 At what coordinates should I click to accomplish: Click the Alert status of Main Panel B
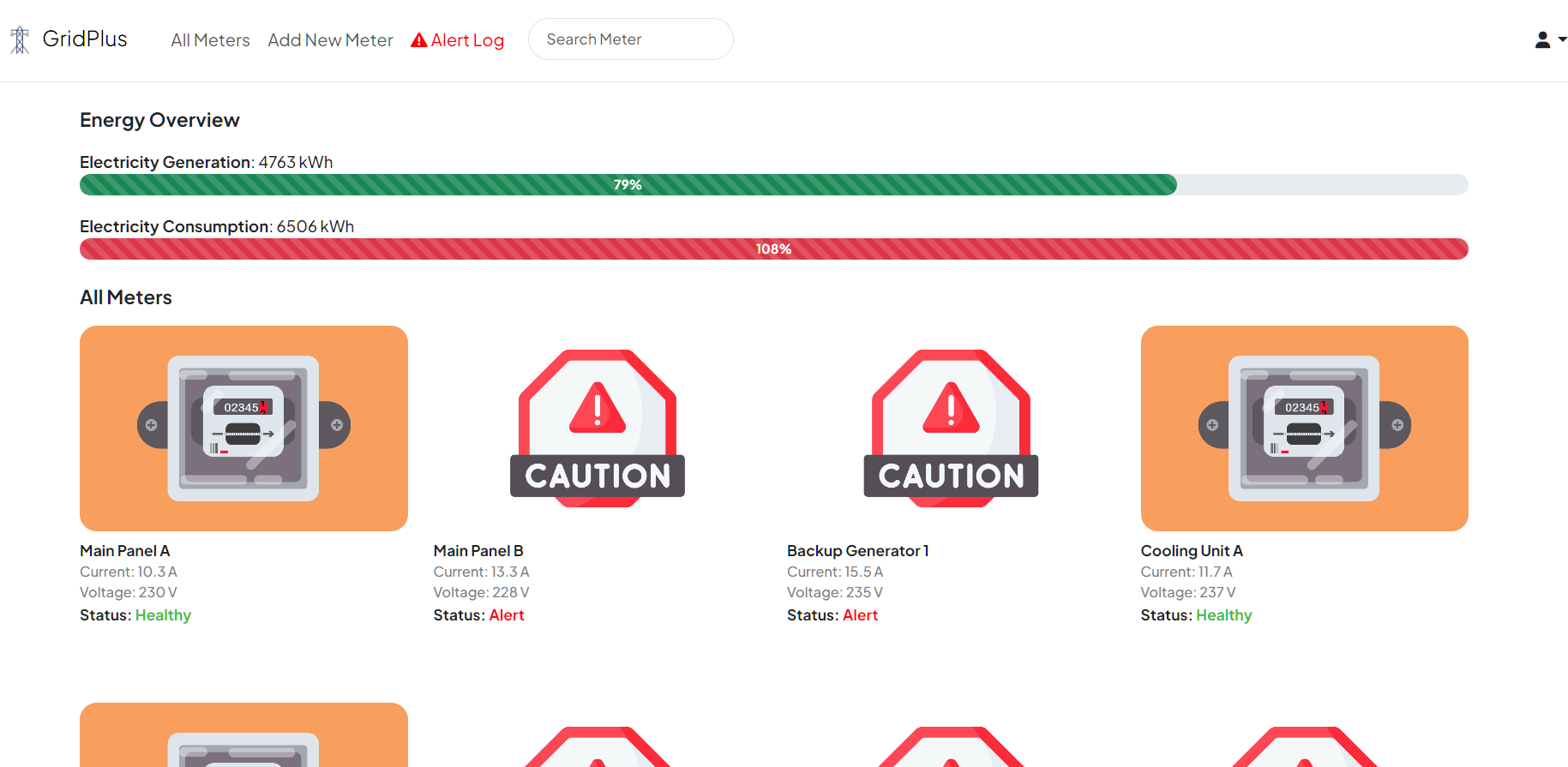pos(507,615)
